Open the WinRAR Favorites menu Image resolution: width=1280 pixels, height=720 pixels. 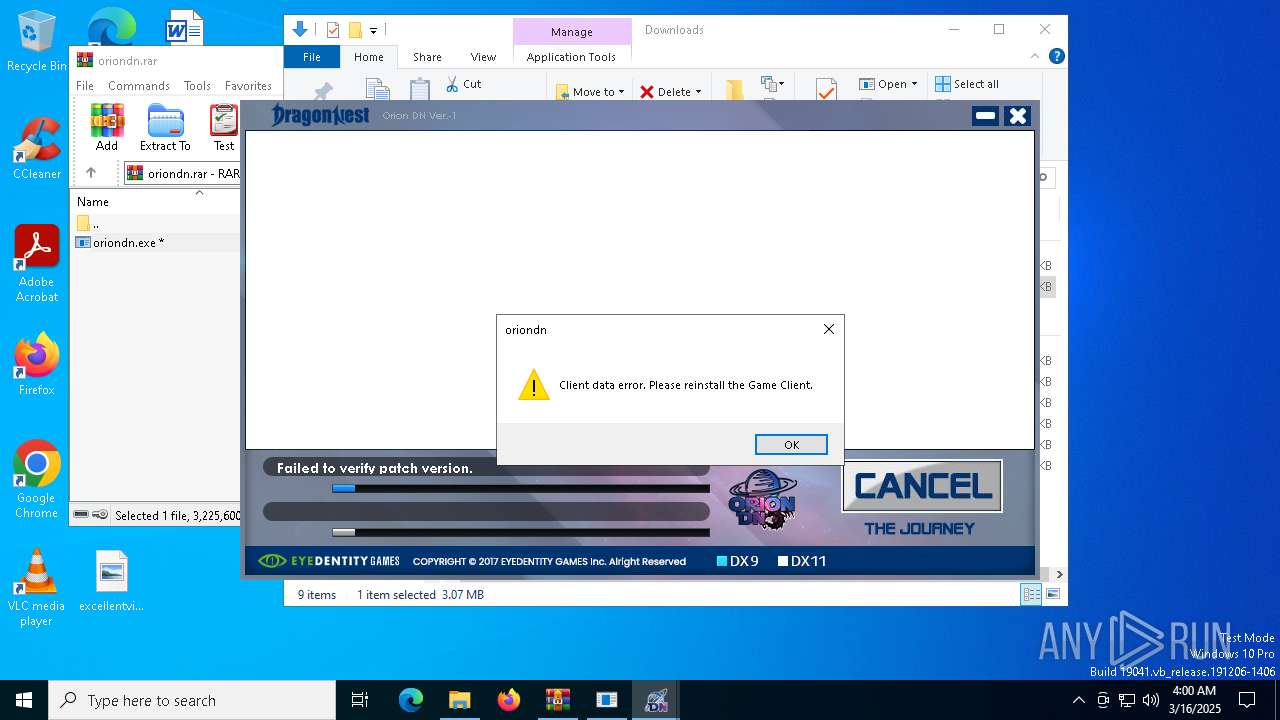[x=248, y=86]
